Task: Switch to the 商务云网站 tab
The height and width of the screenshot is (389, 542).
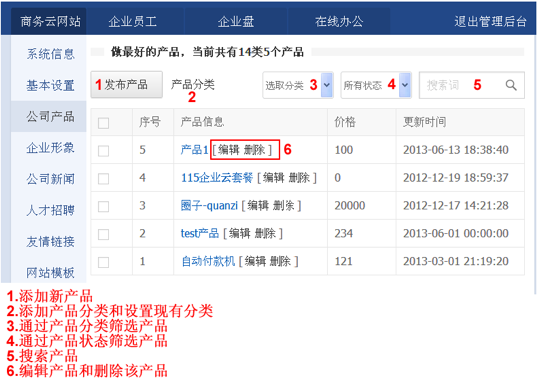Action: tap(50, 21)
